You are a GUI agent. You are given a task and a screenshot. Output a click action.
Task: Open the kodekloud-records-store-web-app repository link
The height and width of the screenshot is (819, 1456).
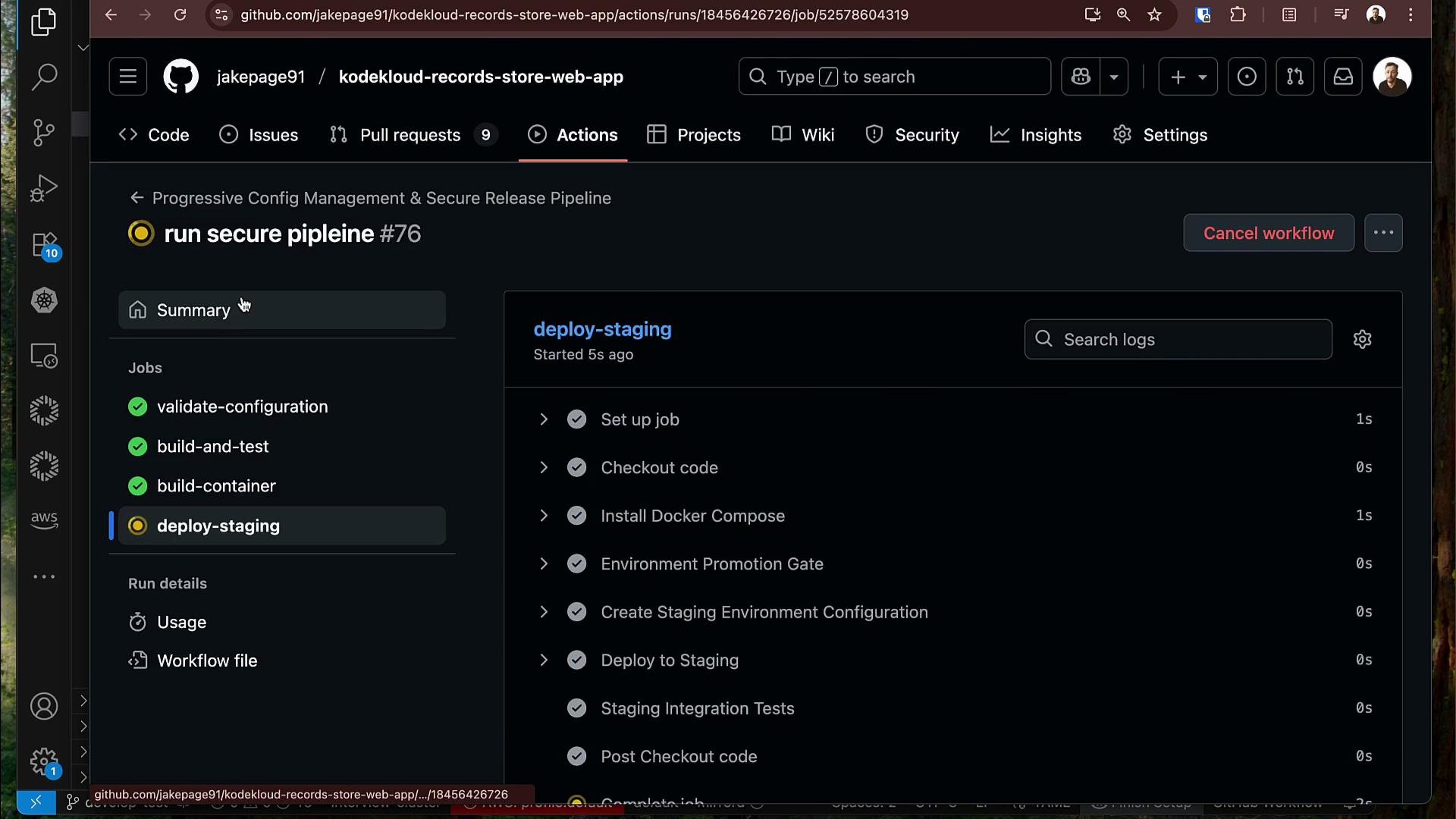481,77
